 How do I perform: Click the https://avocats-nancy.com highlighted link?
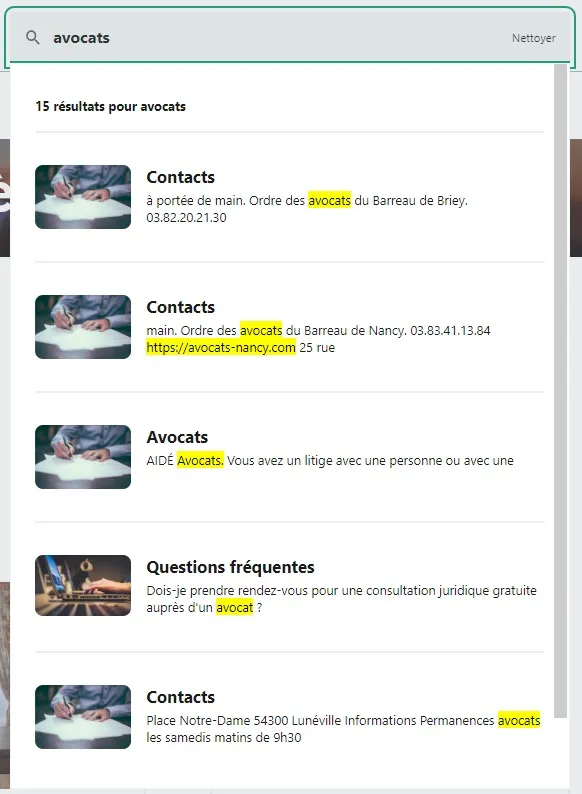coord(221,348)
